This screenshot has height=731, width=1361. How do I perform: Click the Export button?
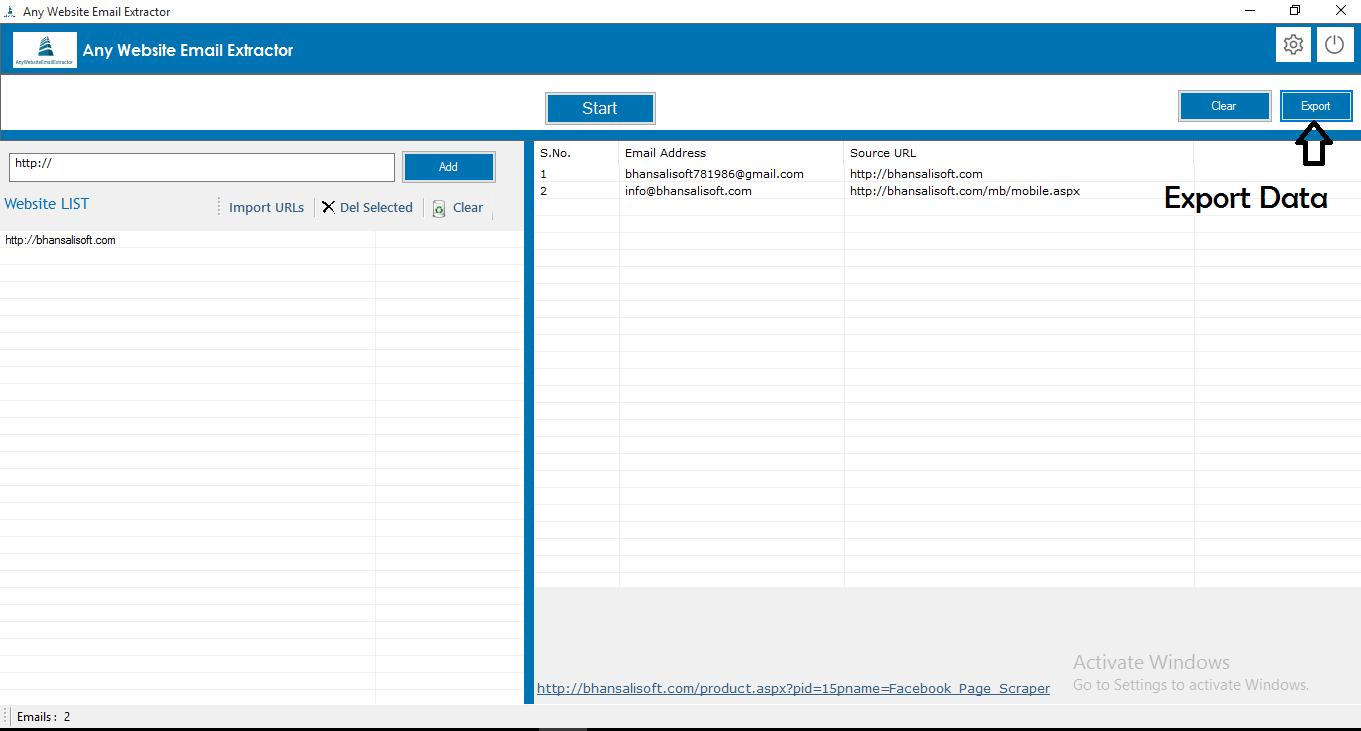click(x=1315, y=106)
